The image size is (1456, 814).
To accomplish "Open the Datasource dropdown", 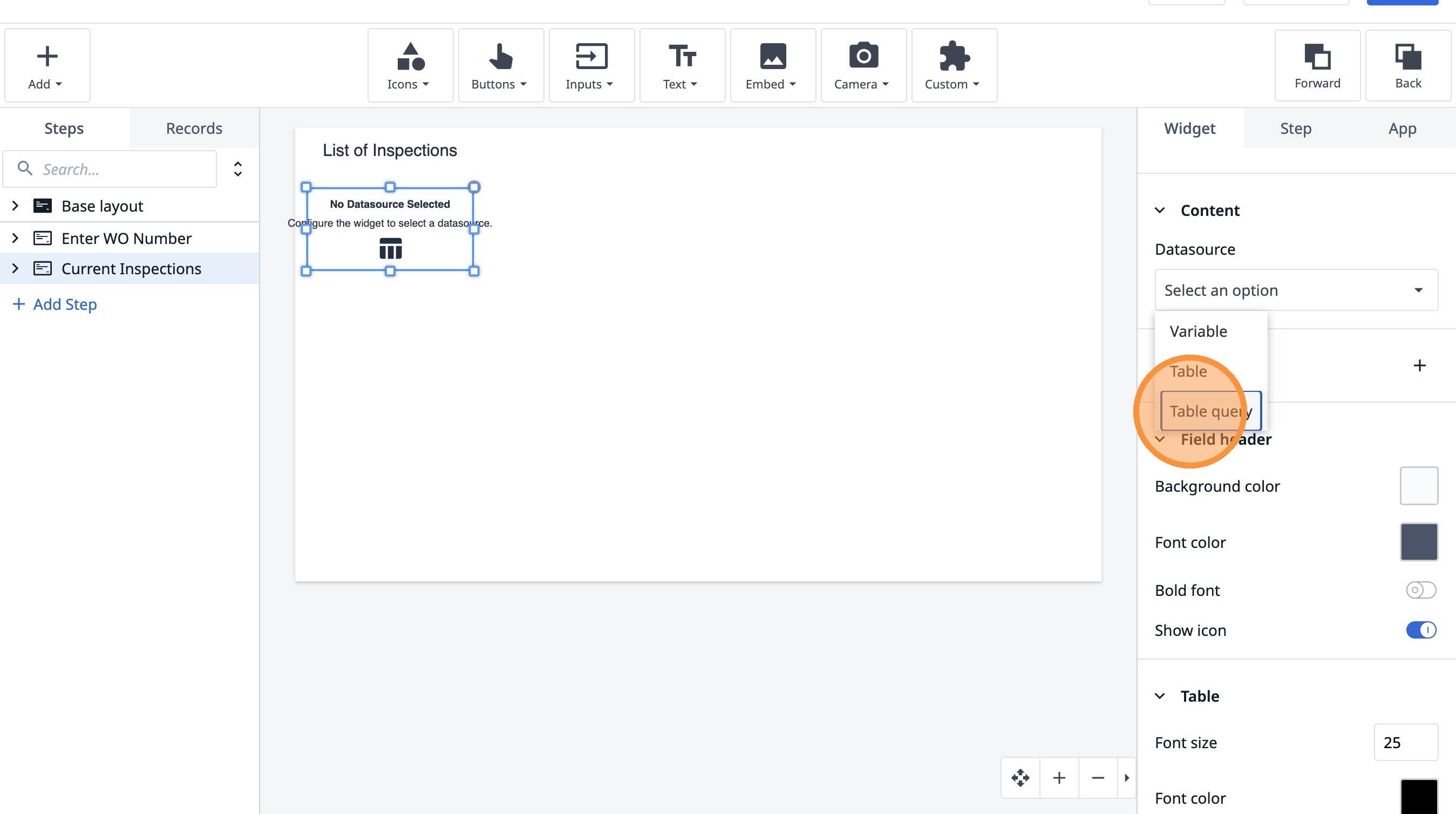I will coord(1296,290).
